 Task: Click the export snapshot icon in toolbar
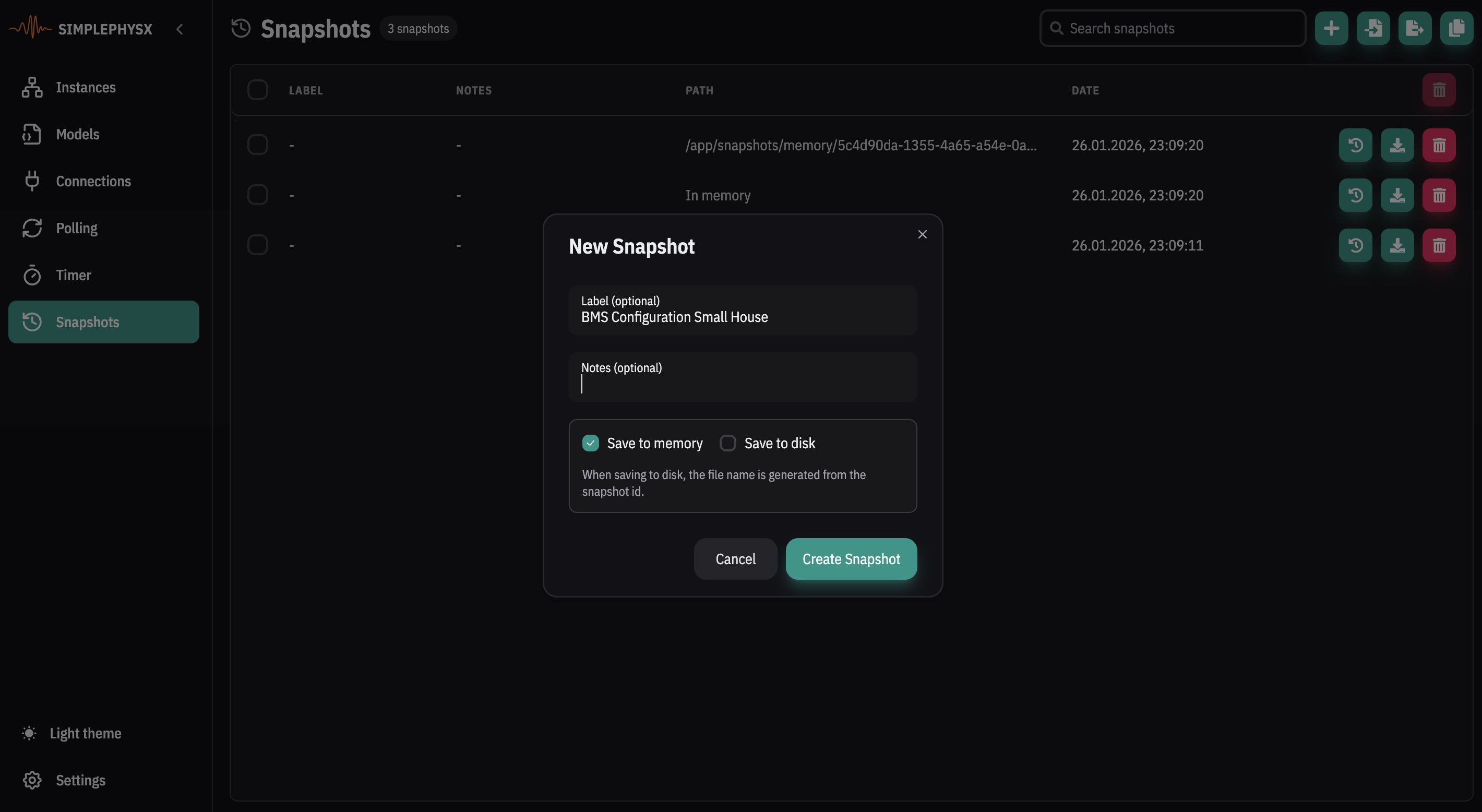(1415, 28)
